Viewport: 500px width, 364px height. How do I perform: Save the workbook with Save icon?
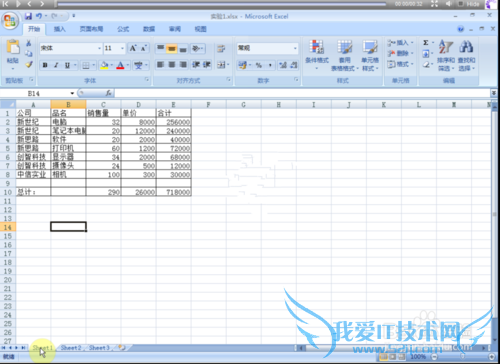[x=28, y=16]
